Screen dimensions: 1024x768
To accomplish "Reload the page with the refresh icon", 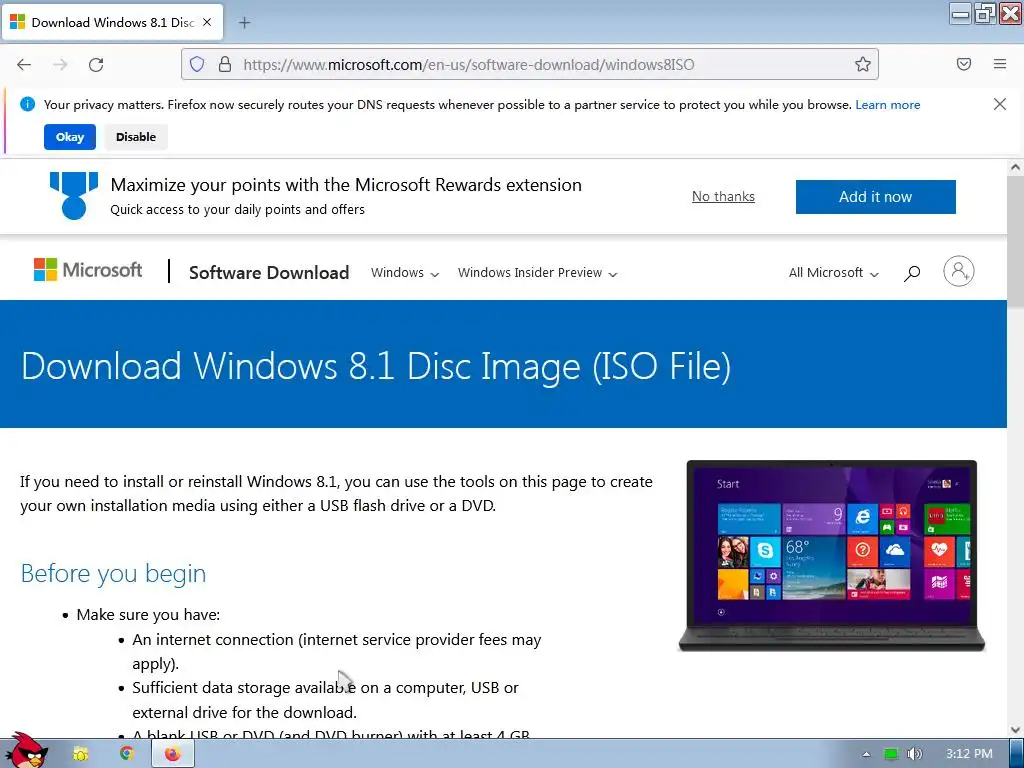I will [96, 65].
